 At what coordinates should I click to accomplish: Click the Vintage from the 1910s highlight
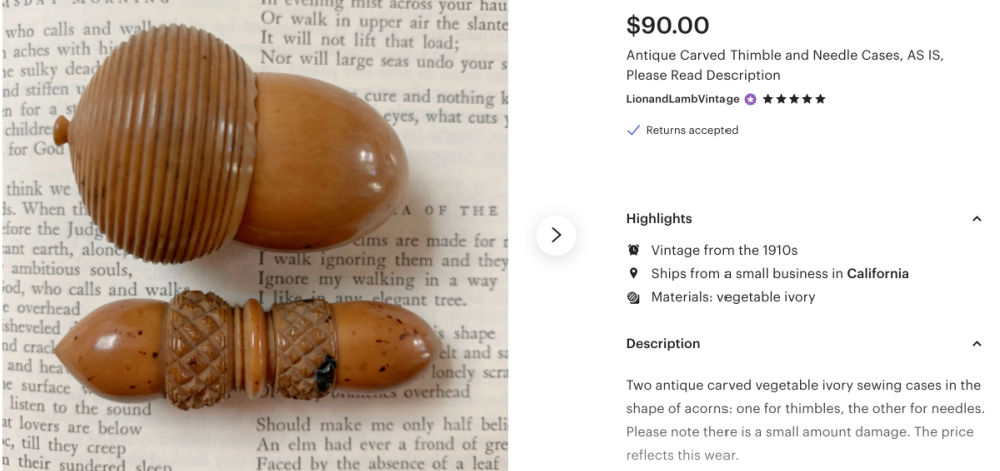pyautogui.click(x=724, y=250)
